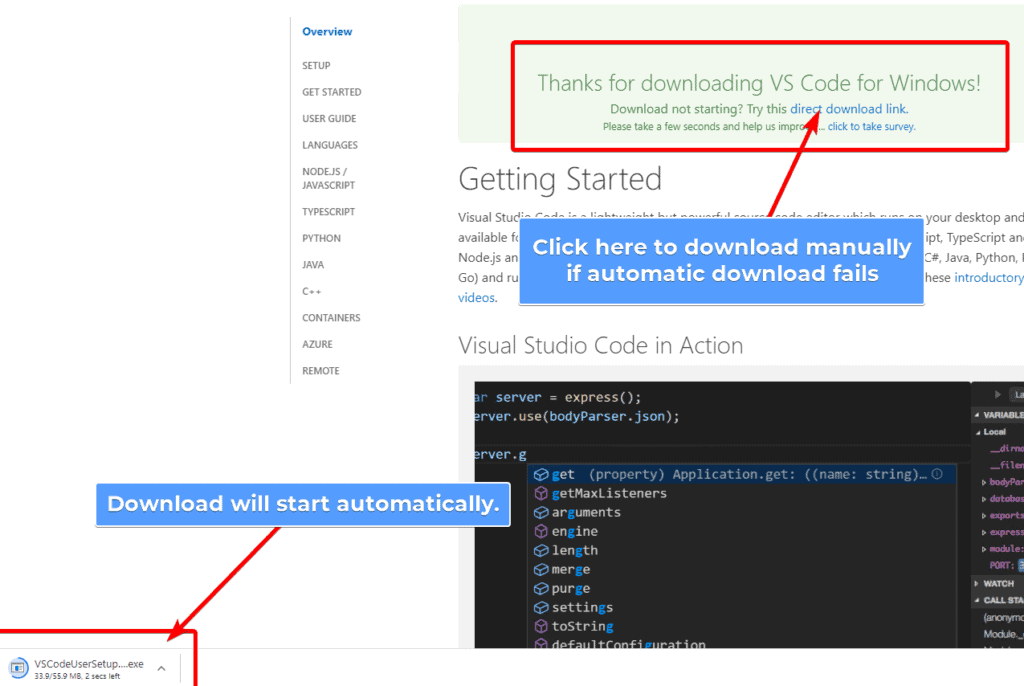Image resolution: width=1024 pixels, height=686 pixels.
Task: Go to the REMOTE docs section
Action: point(321,370)
